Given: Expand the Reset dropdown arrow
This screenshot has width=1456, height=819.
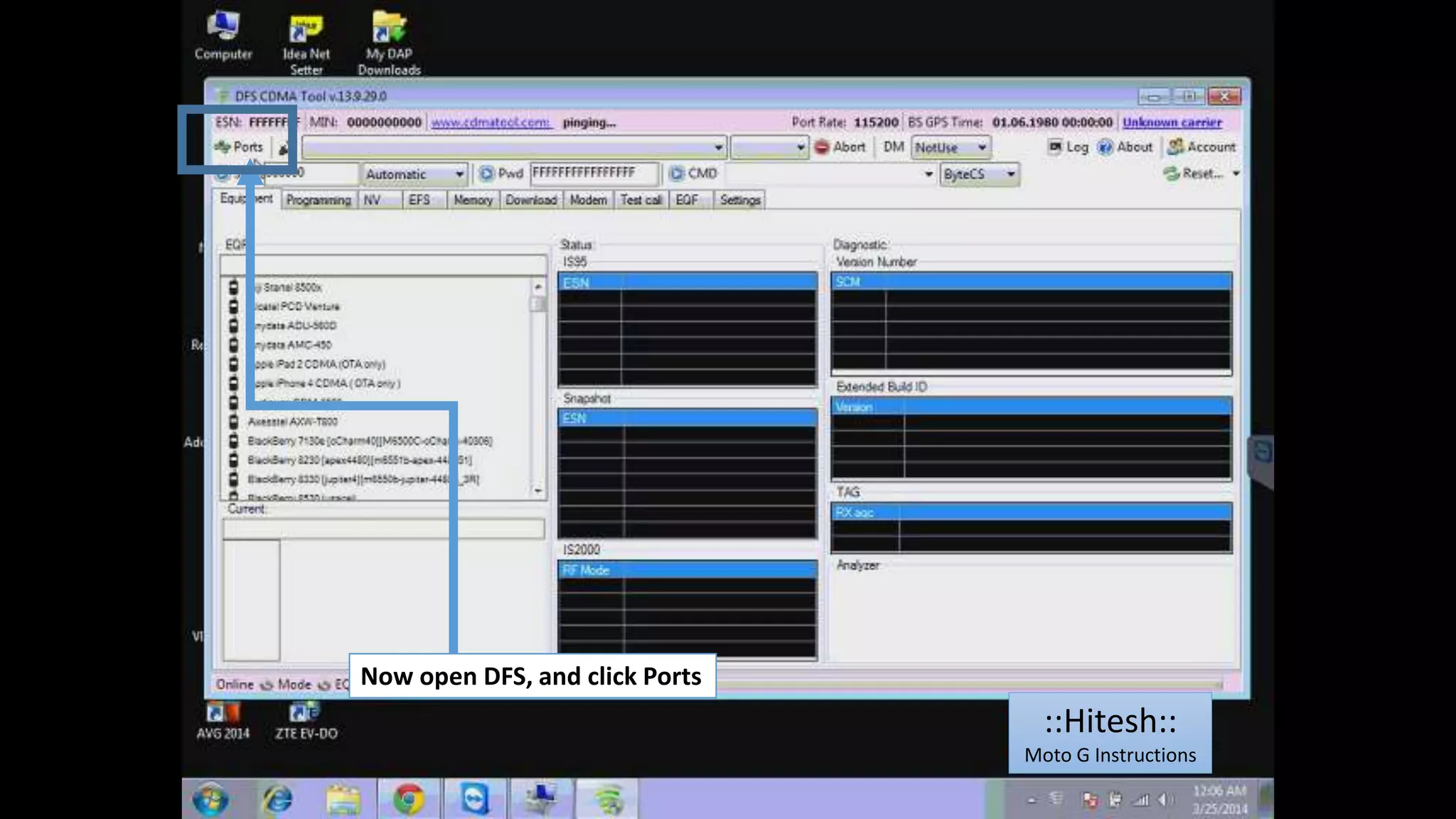Looking at the screenshot, I should [x=1236, y=173].
